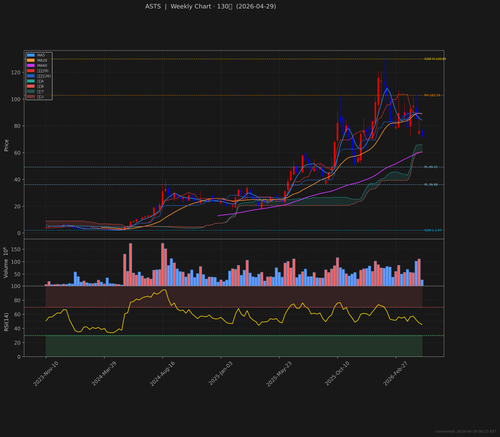
Task: Click the RSI axis tick "80"
Action: [x=17, y=301]
